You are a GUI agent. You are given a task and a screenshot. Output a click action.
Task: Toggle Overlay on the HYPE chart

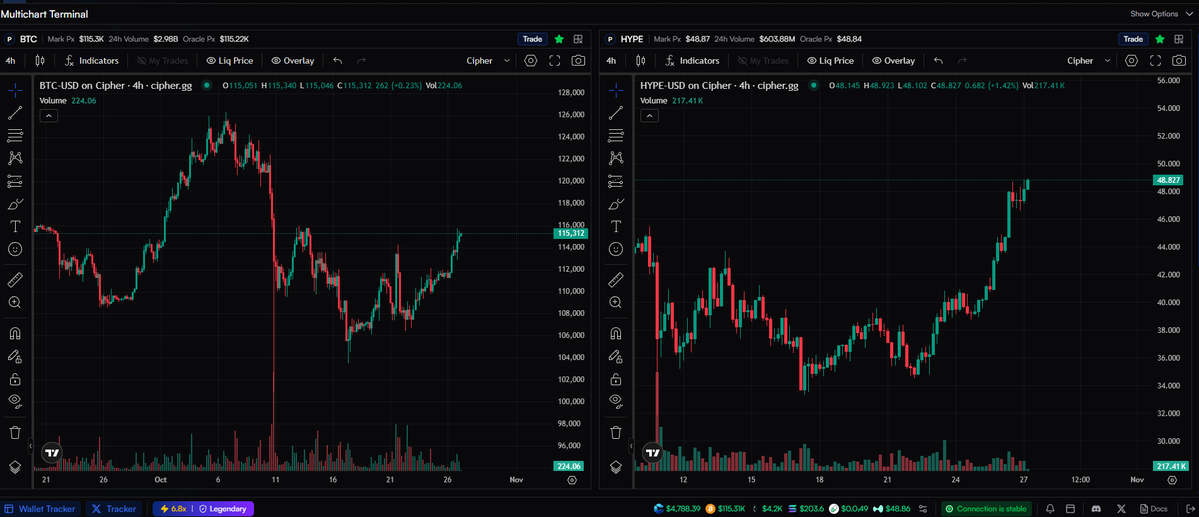(x=893, y=61)
